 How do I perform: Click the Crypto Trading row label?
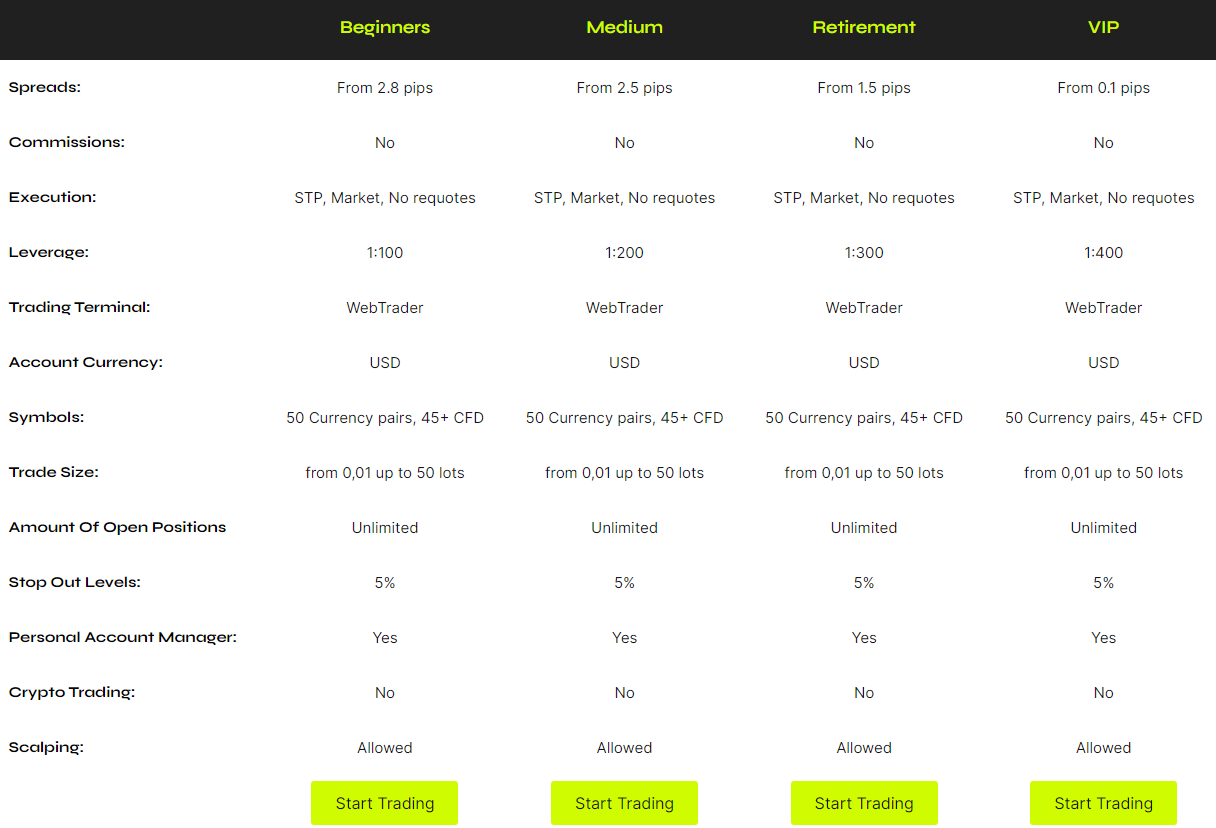click(x=72, y=692)
